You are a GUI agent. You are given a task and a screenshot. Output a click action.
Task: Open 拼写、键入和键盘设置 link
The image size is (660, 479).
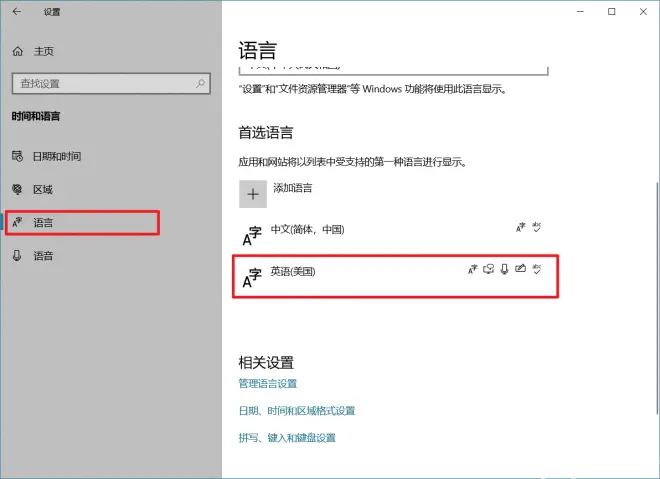(x=287, y=438)
